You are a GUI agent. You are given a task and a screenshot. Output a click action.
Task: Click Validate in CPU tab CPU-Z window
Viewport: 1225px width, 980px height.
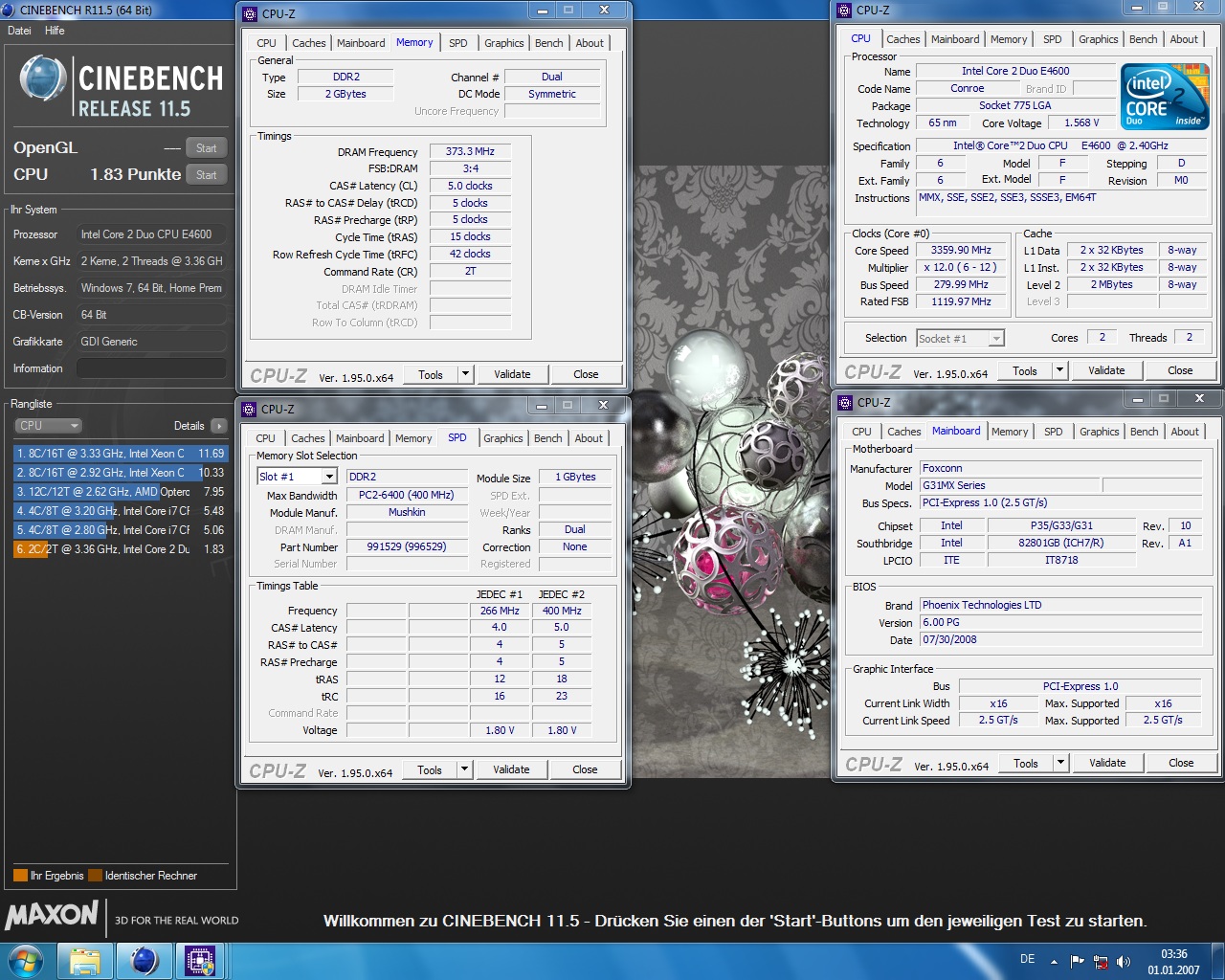[x=1106, y=370]
